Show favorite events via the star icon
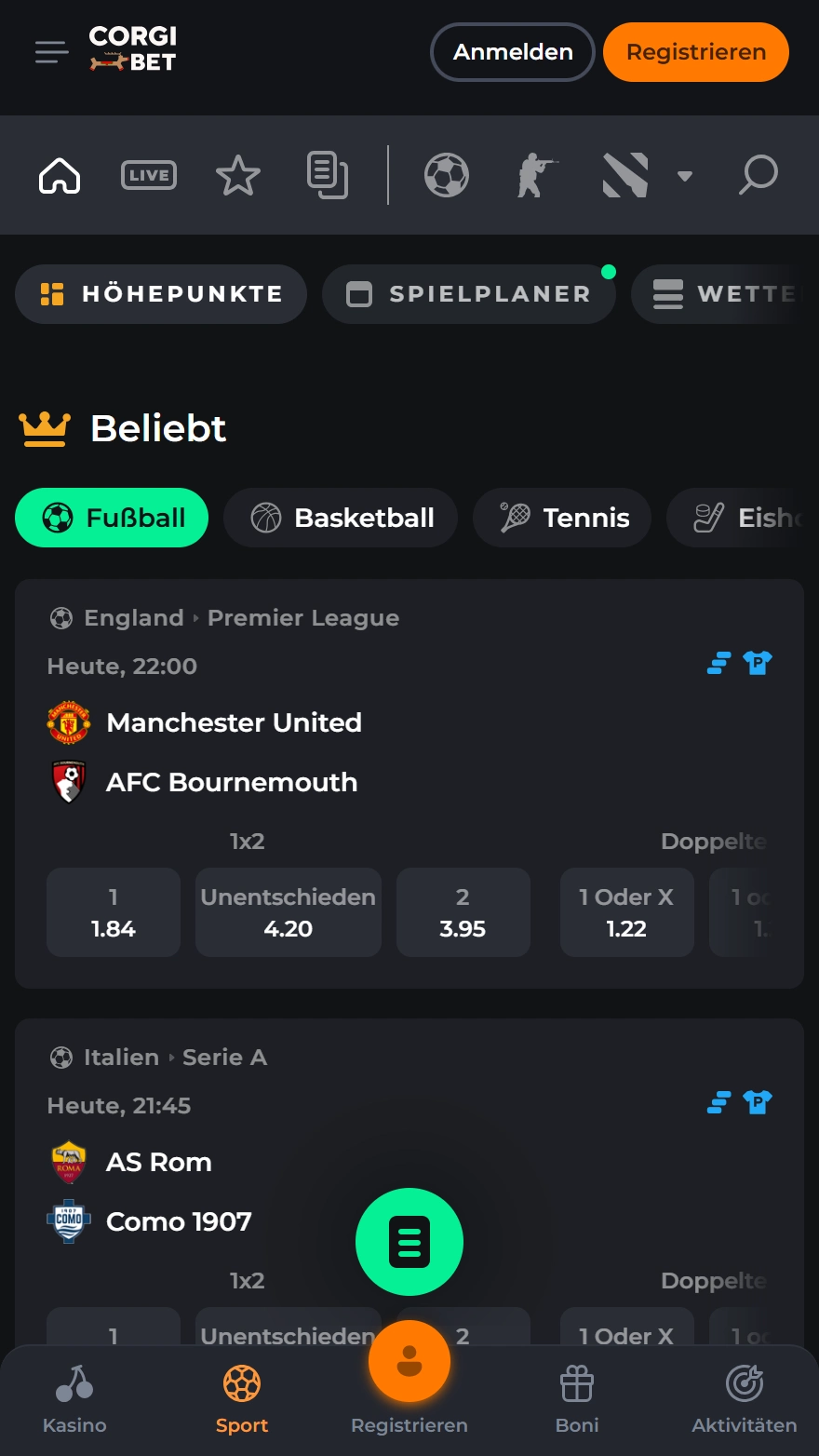Viewport: 819px width, 1456px height. click(237, 175)
